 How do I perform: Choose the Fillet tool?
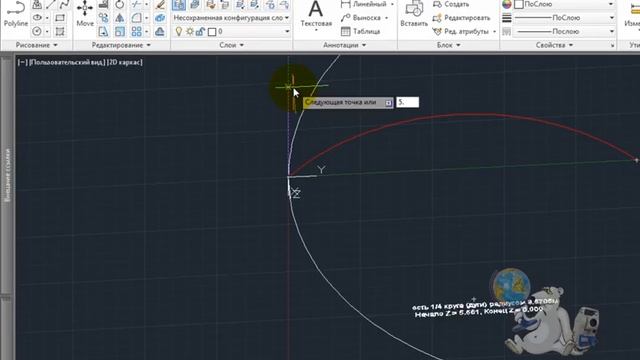click(x=136, y=18)
